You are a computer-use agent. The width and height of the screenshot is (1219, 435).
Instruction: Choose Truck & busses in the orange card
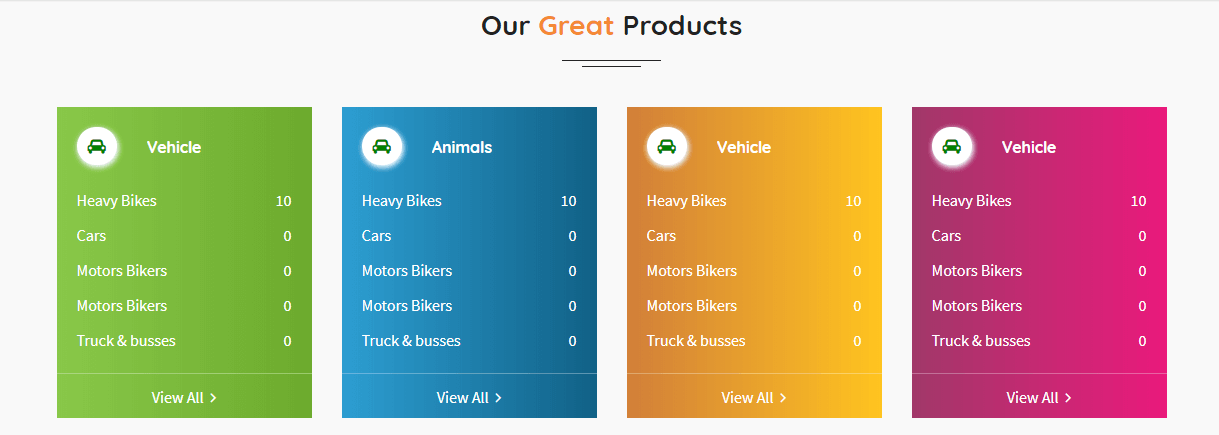point(696,341)
